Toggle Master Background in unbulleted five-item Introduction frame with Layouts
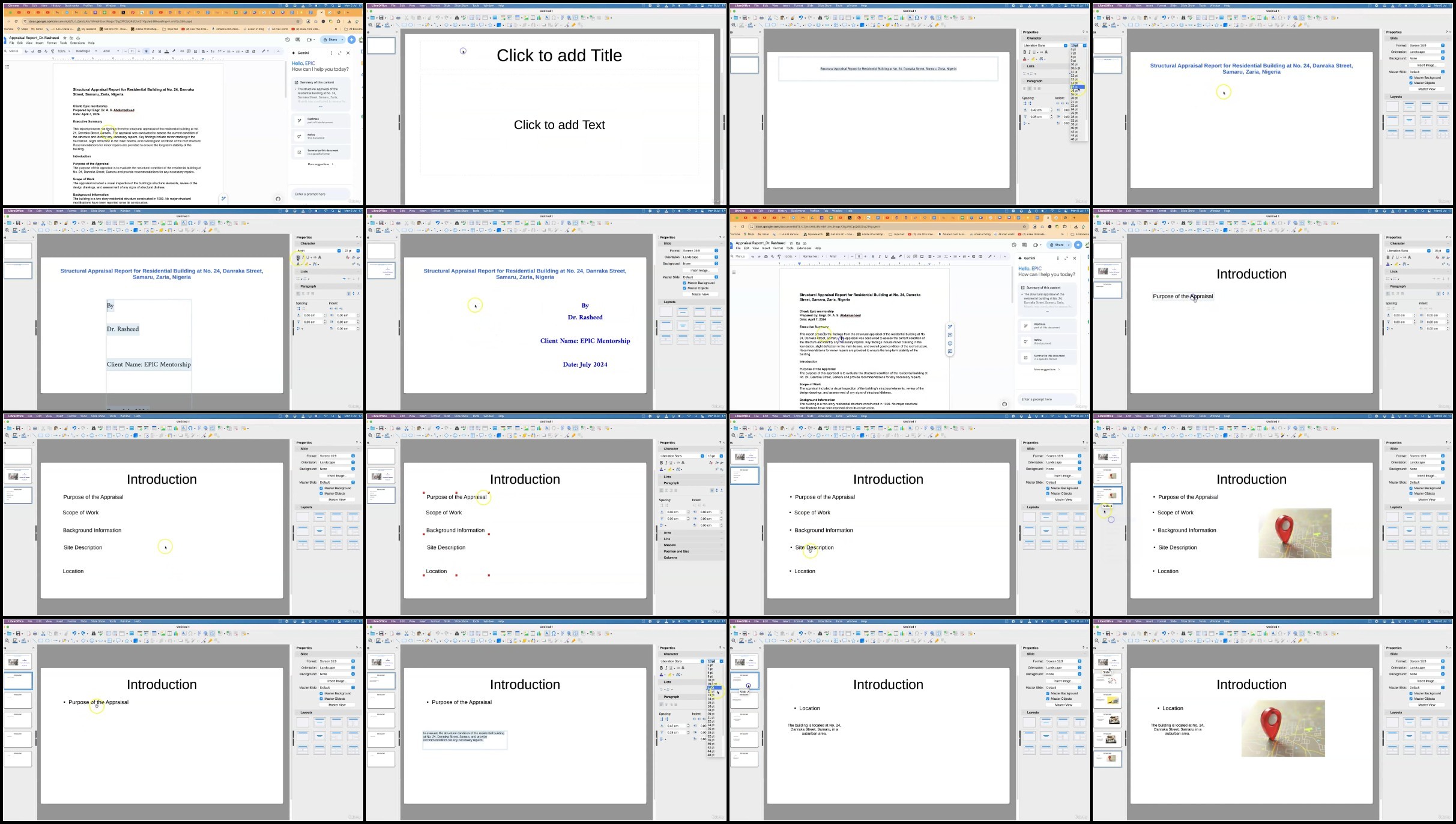This screenshot has width=1456, height=824. coord(321,488)
